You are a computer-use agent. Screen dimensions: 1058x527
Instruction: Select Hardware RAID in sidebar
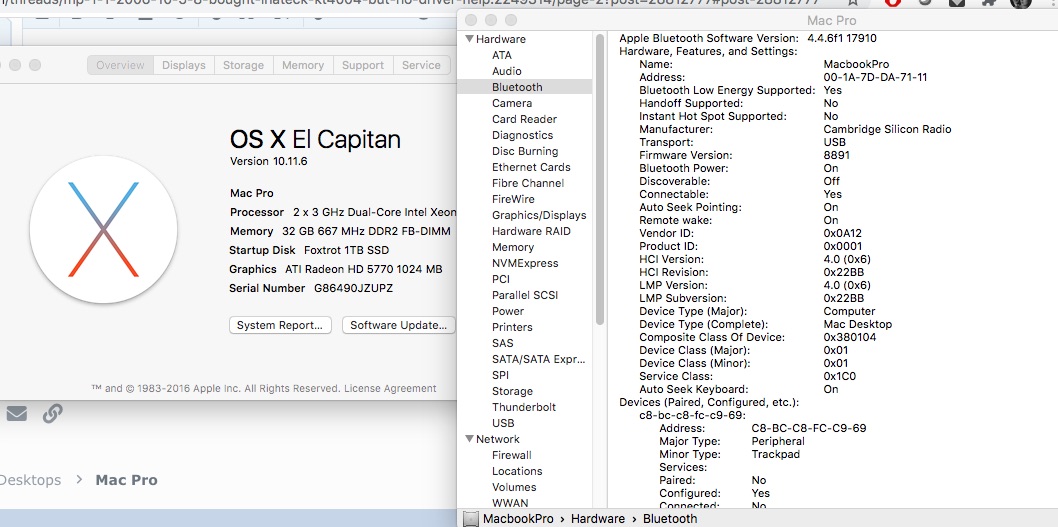531,231
